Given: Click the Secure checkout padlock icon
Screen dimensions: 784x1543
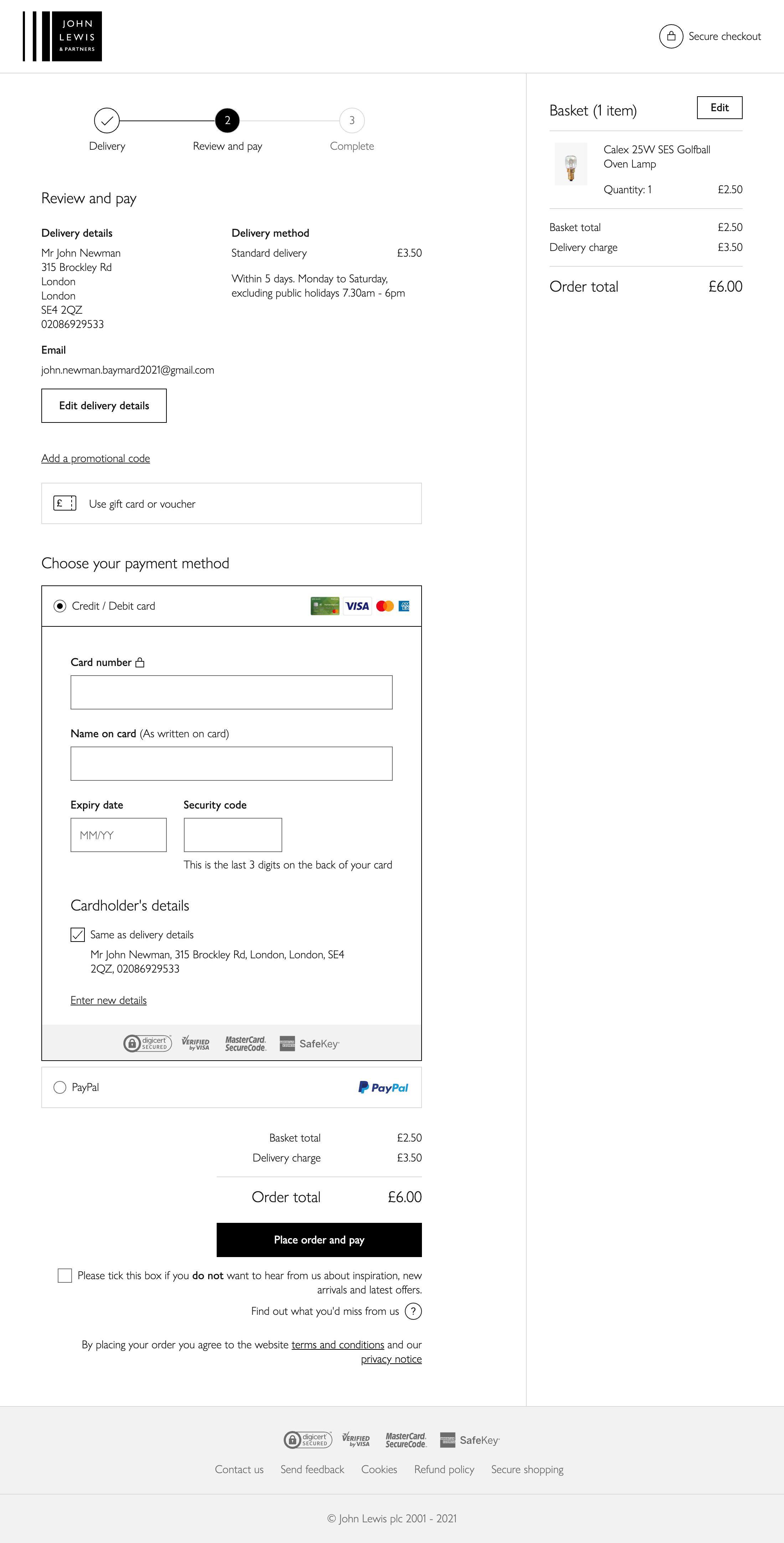Looking at the screenshot, I should [671, 36].
